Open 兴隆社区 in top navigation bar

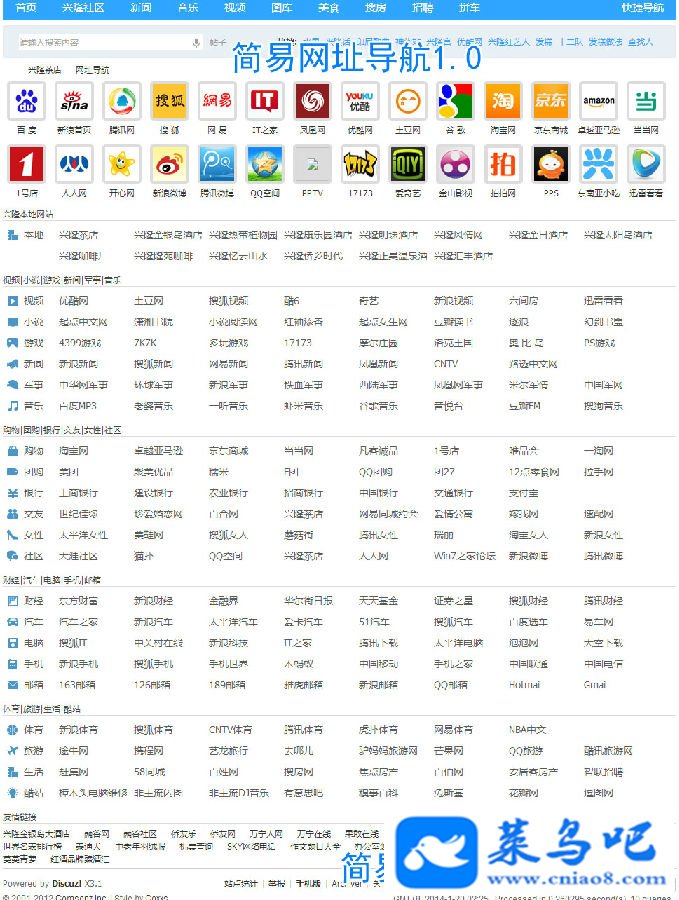tap(83, 7)
